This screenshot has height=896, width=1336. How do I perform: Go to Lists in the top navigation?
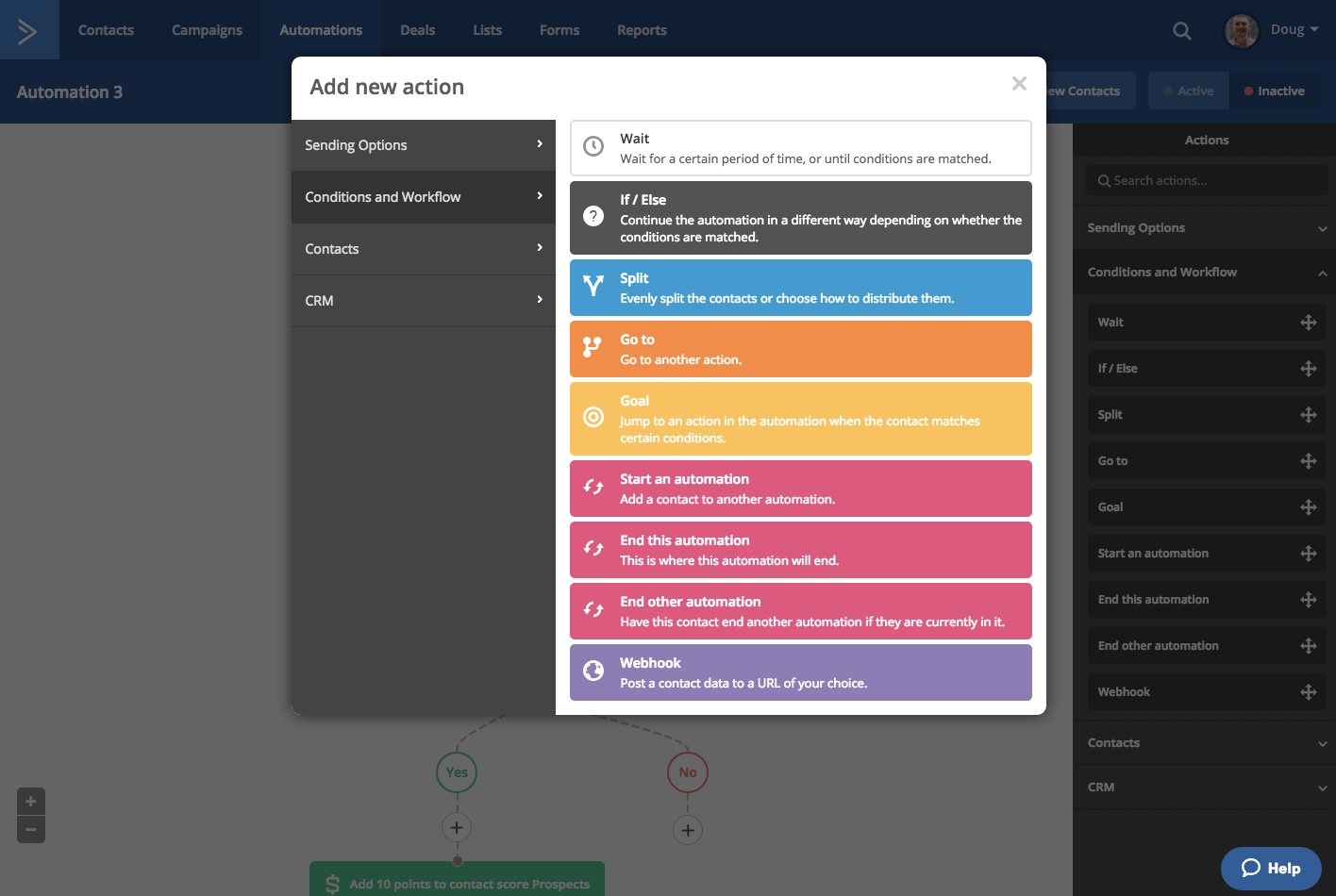click(x=487, y=30)
